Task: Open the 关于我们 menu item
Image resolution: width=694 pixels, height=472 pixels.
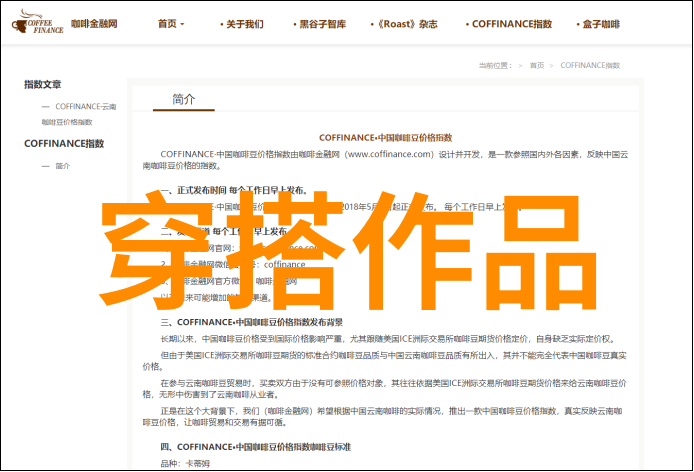Action: (242, 24)
